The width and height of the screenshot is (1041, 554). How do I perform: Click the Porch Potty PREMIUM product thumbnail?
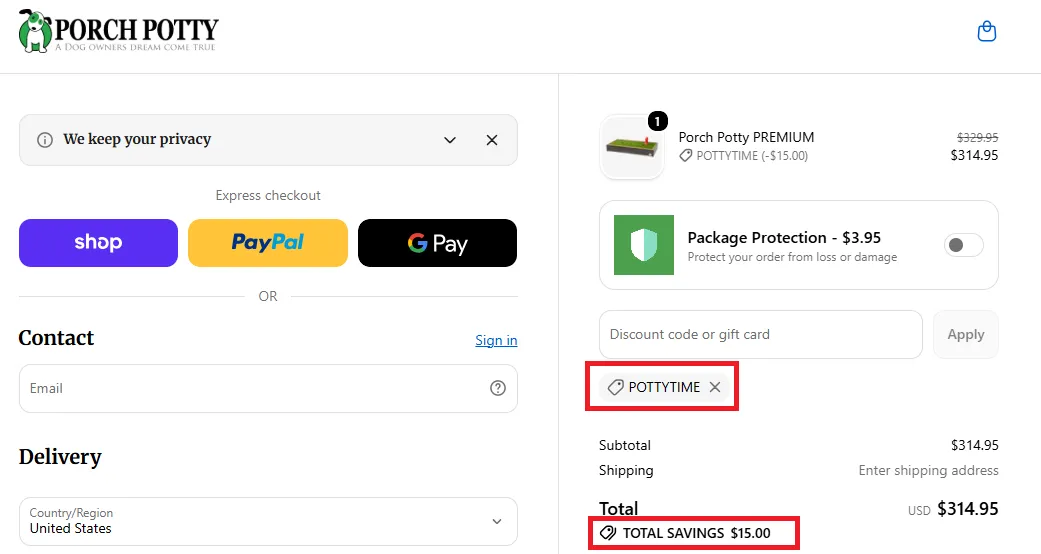click(632, 147)
